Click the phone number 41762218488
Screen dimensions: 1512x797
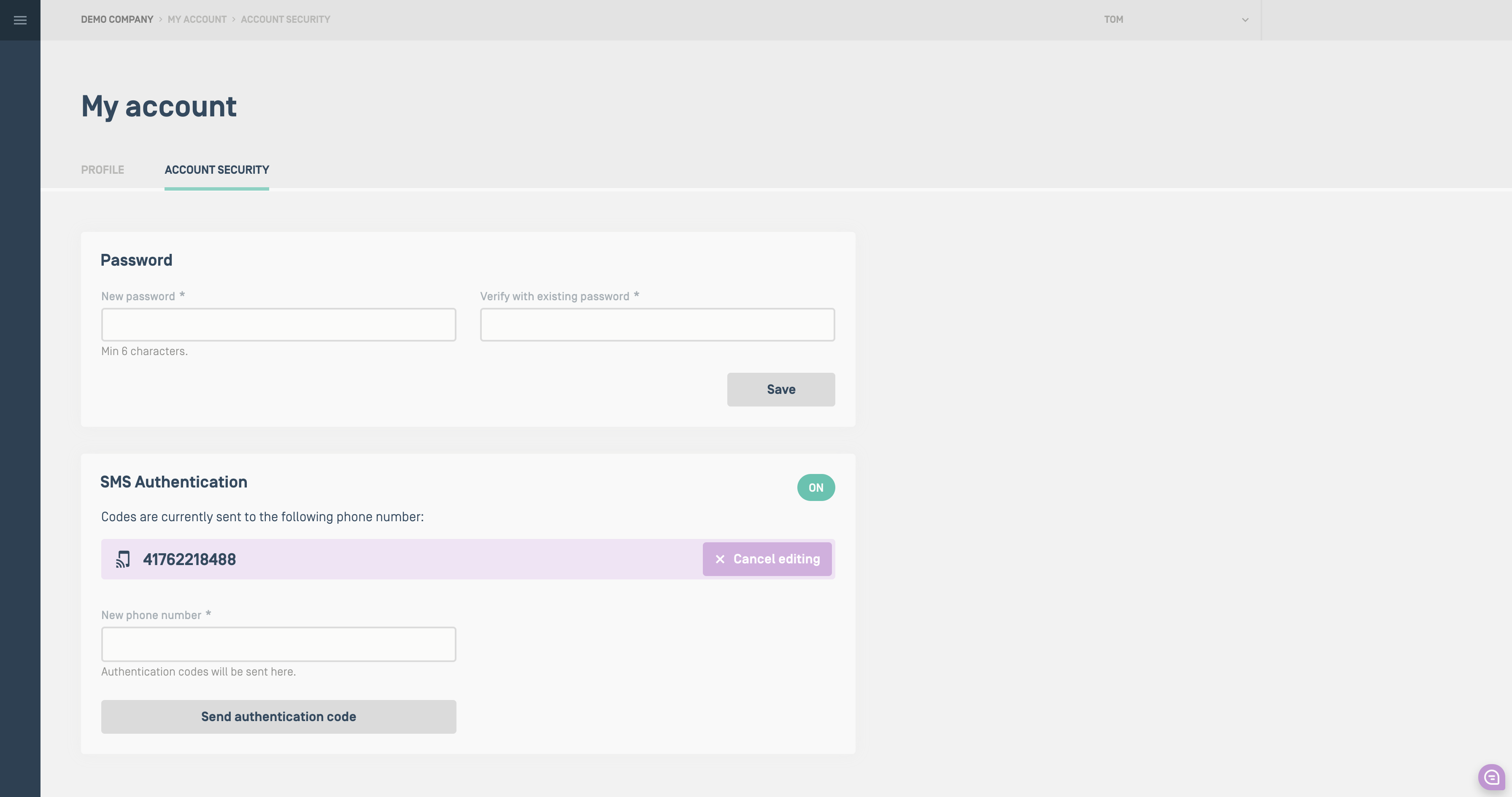pos(189,559)
